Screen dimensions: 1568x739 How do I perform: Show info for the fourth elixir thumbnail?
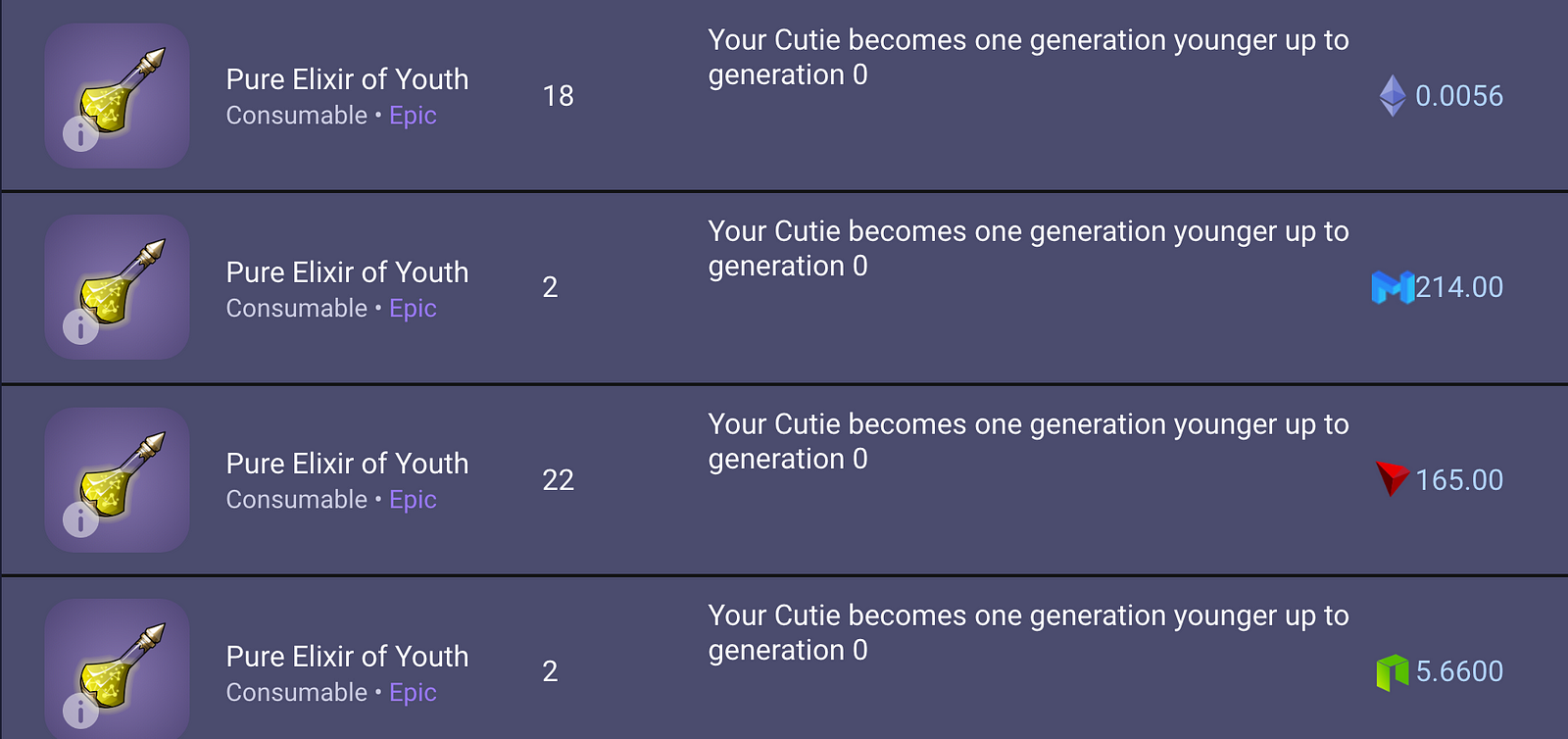point(80,711)
